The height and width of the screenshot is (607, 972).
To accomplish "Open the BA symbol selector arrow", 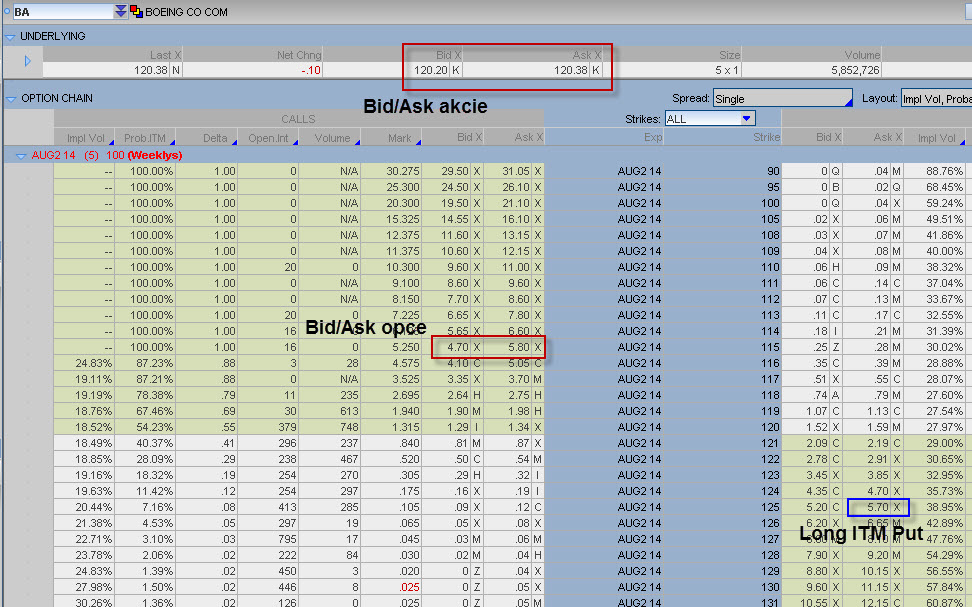I will pyautogui.click(x=121, y=12).
